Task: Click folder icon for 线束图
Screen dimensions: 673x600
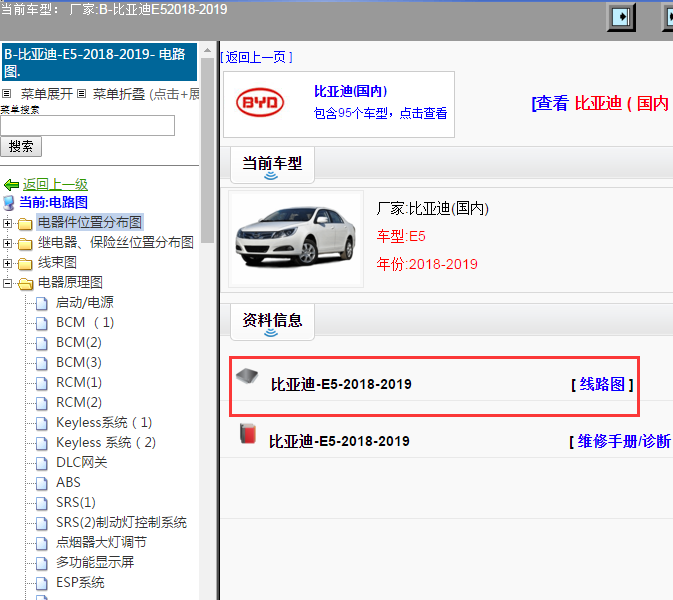Action: pos(25,264)
